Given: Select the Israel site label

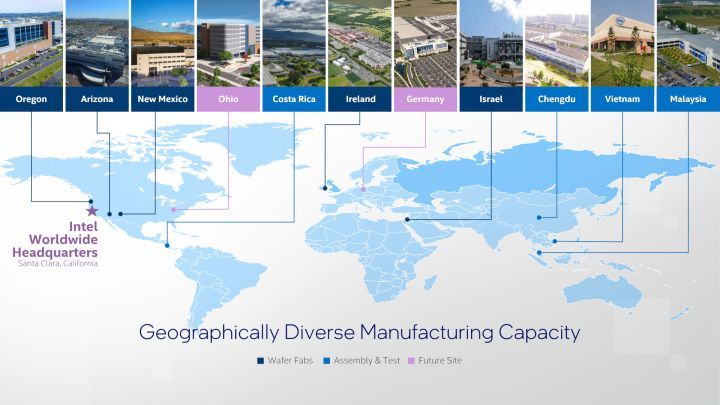Looking at the screenshot, I should click(x=491, y=99).
